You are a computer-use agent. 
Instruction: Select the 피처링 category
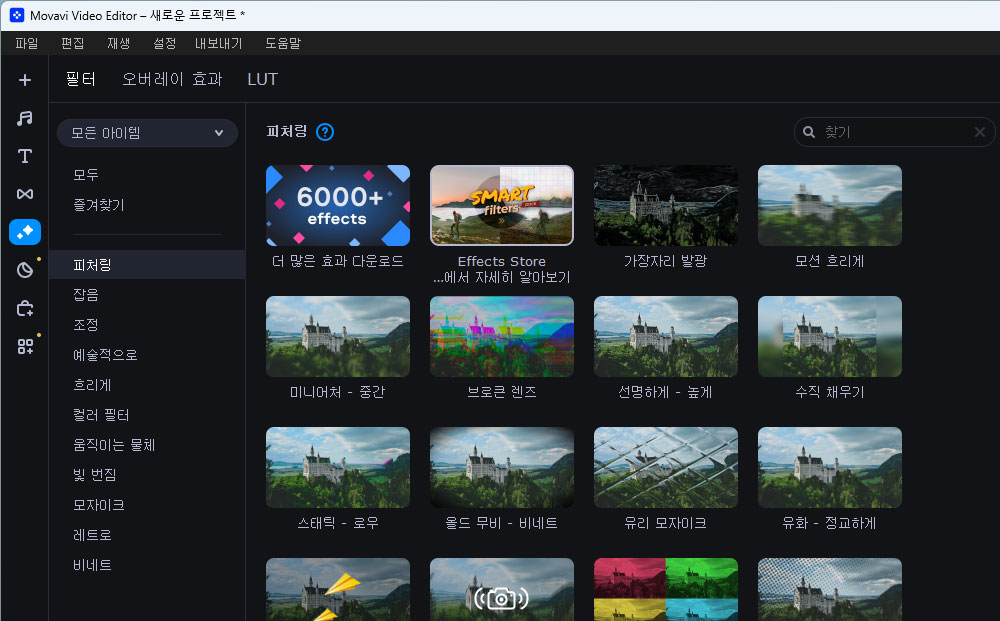tap(147, 265)
